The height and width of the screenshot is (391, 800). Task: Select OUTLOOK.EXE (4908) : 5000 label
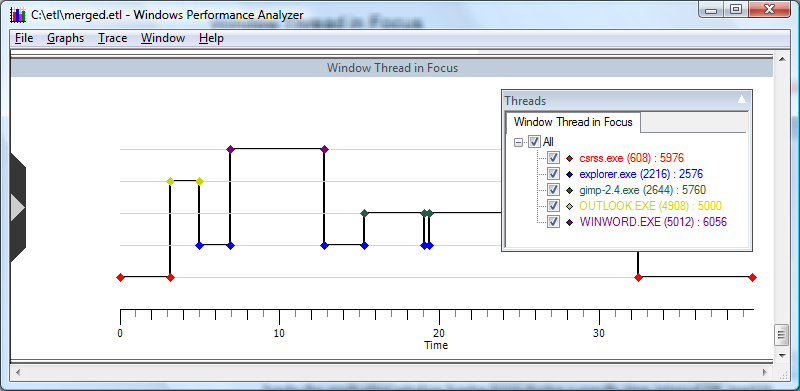(x=651, y=206)
